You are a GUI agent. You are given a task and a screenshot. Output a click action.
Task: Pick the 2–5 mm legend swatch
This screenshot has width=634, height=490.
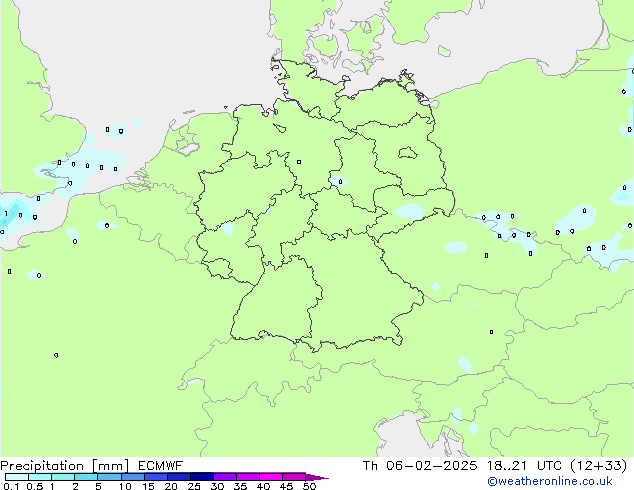(86, 477)
